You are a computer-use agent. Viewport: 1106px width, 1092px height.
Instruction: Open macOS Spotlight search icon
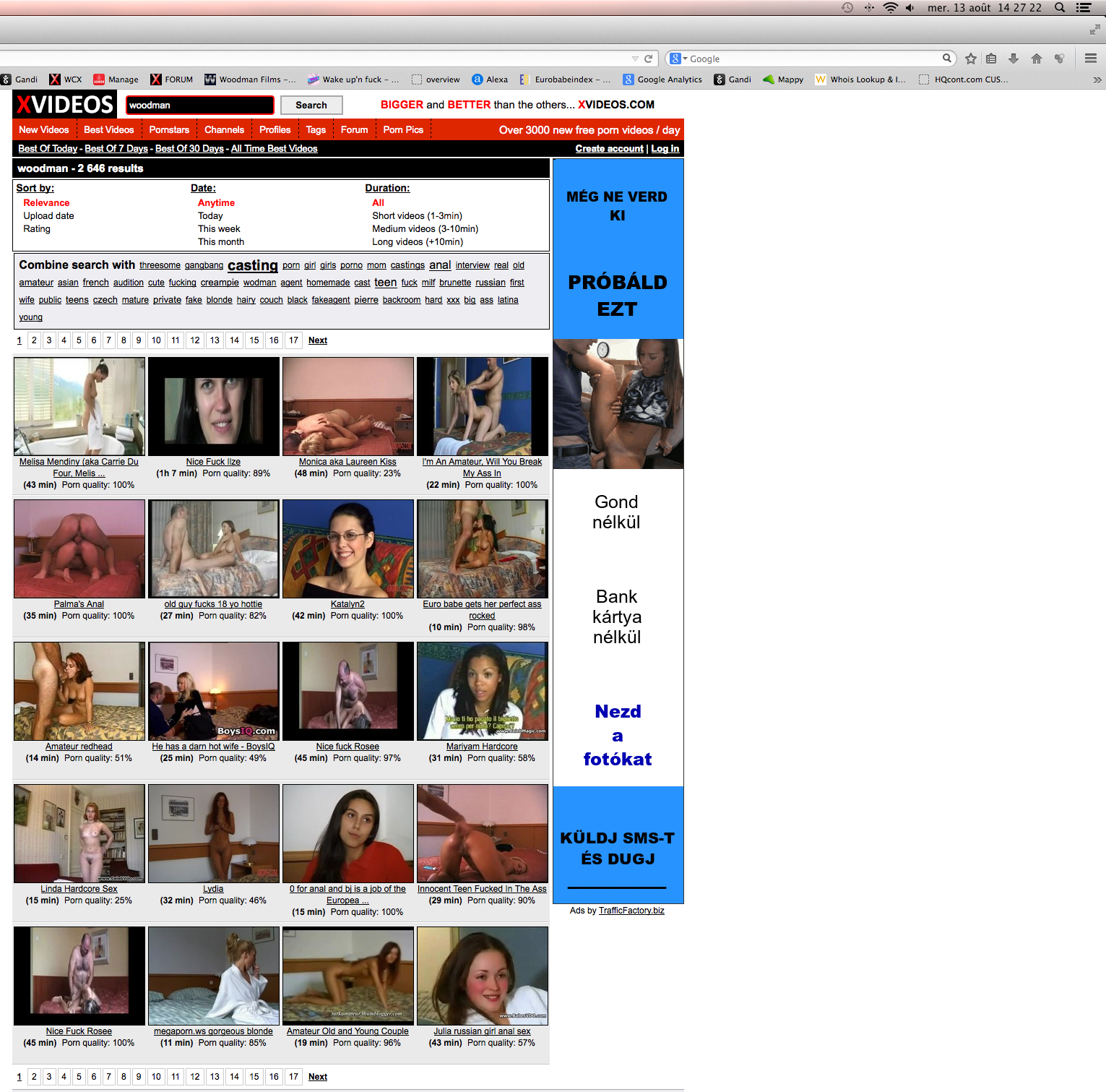tap(1060, 8)
